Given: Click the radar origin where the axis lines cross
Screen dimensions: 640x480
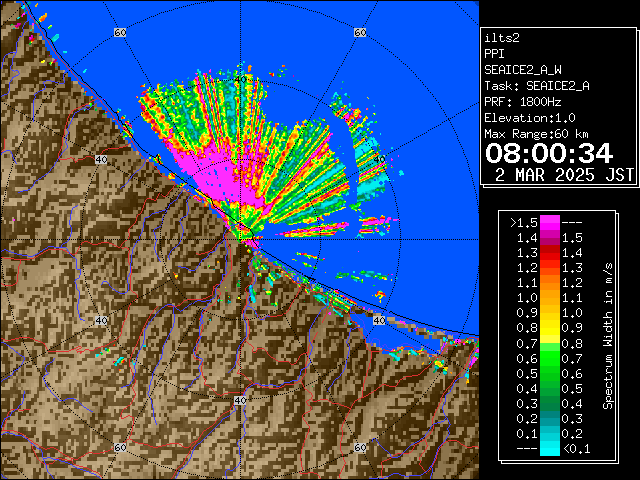Looking at the screenshot, I should (x=240, y=240).
